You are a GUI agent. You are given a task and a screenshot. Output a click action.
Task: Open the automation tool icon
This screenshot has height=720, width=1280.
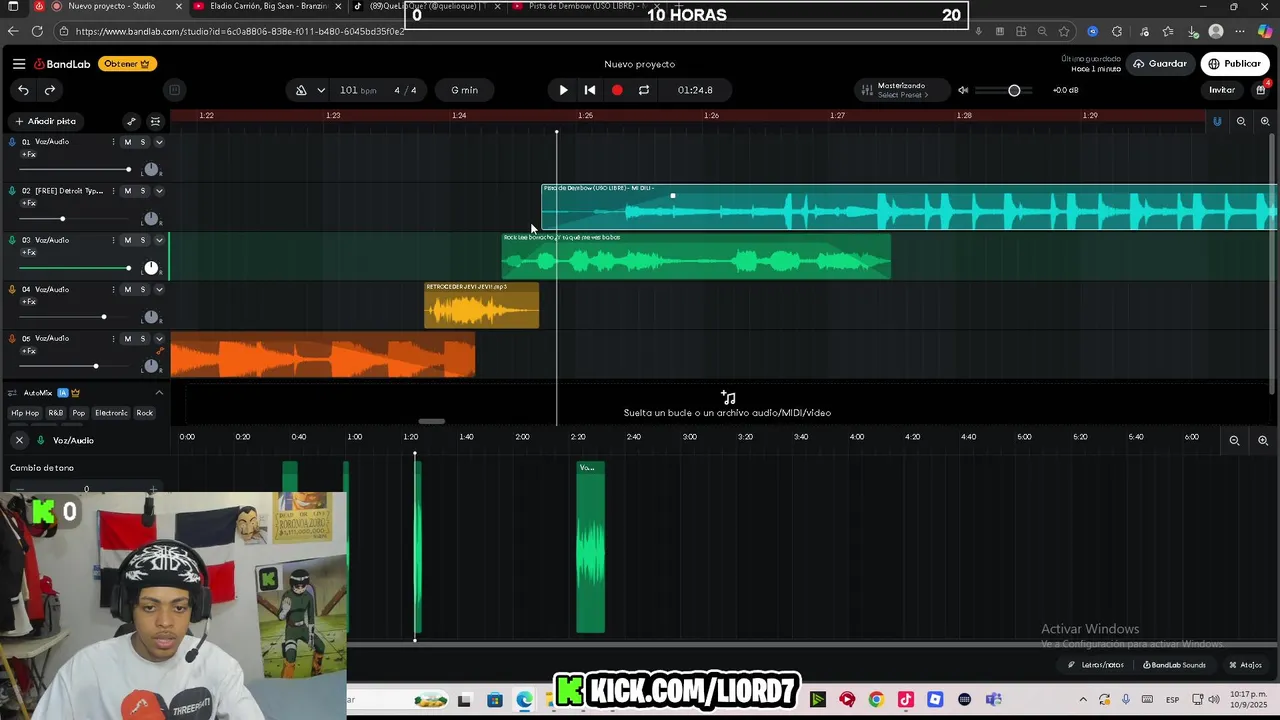click(131, 121)
